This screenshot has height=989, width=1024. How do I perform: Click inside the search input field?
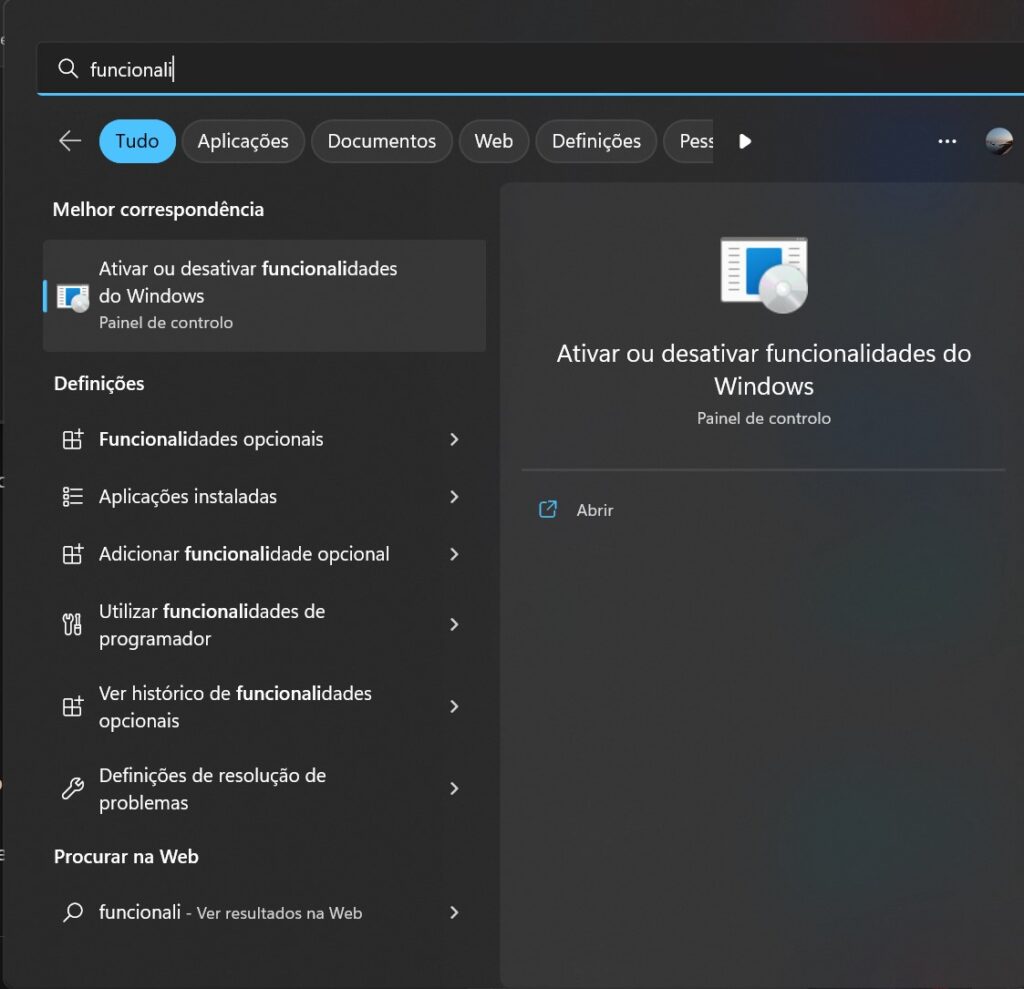[x=300, y=68]
